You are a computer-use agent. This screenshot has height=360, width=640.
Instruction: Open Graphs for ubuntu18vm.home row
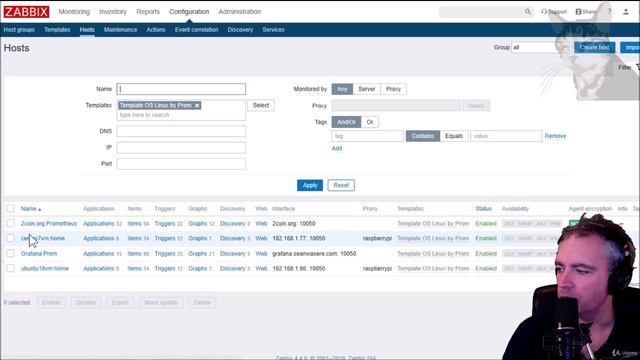198,269
